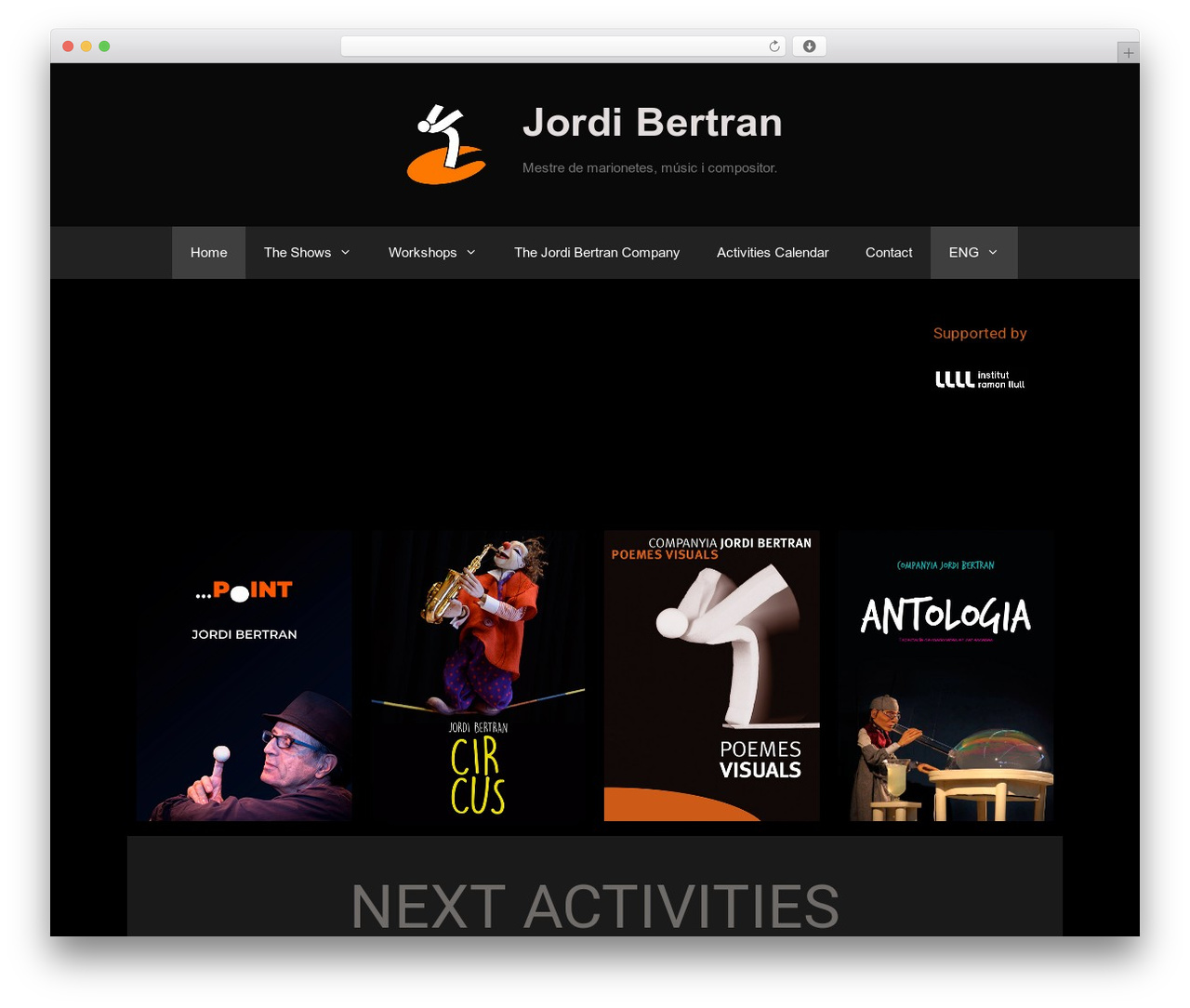Open the Workshops menu label
The height and width of the screenshot is (1008, 1190).
[423, 253]
